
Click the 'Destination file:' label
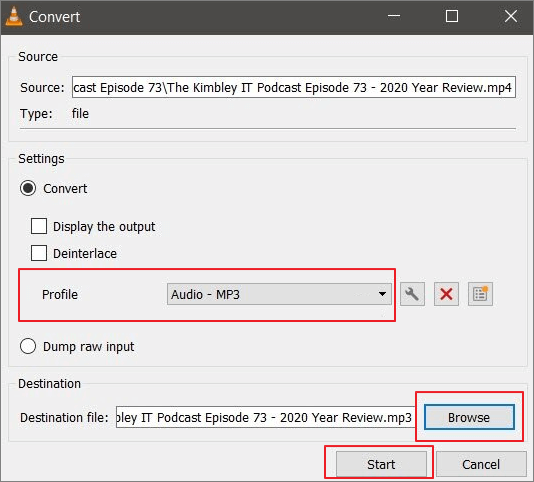tap(64, 418)
